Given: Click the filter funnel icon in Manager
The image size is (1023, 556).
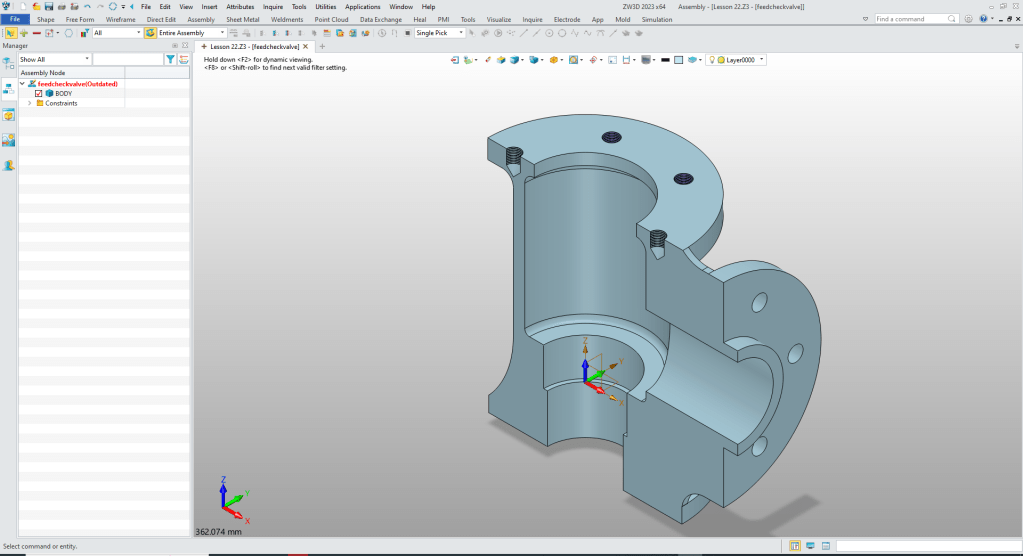Looking at the screenshot, I should point(171,60).
